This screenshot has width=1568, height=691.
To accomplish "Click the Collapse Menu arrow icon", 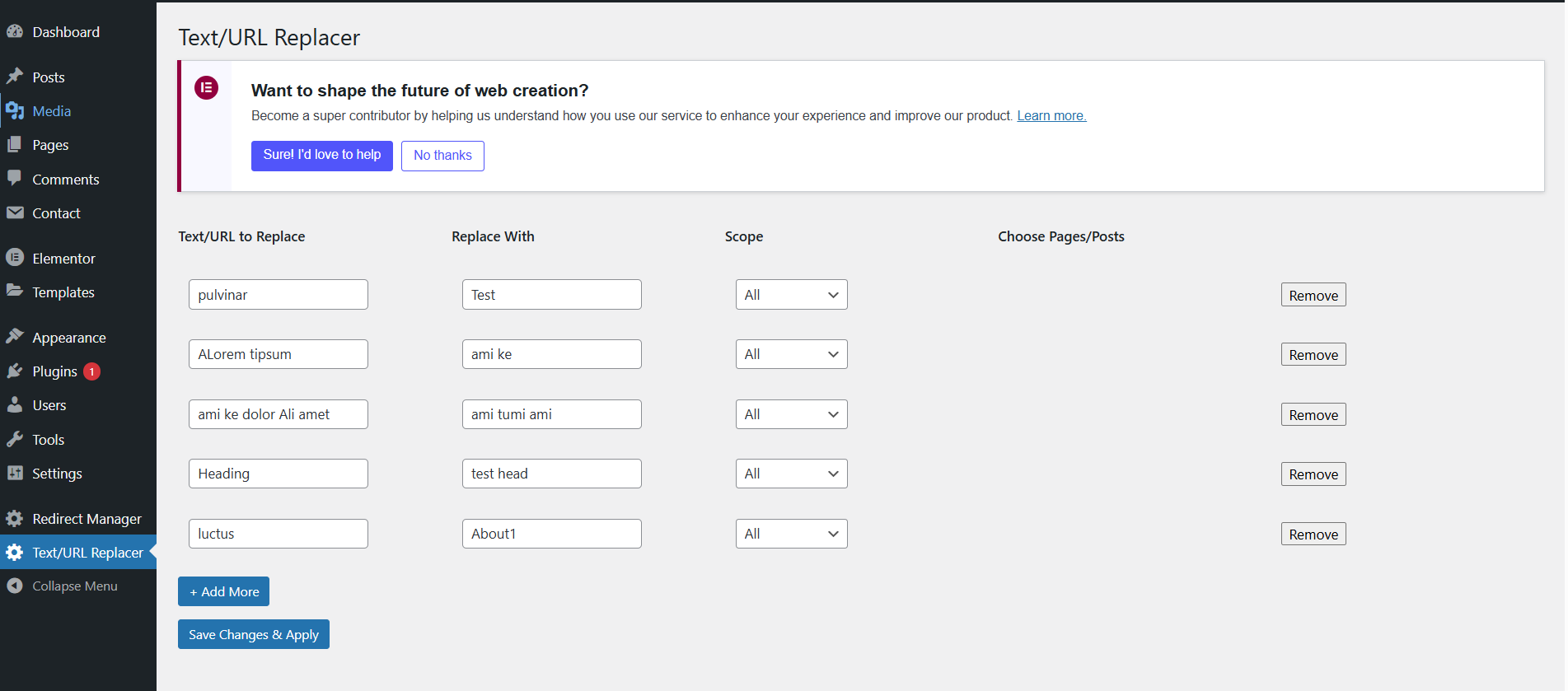I will click(15, 586).
